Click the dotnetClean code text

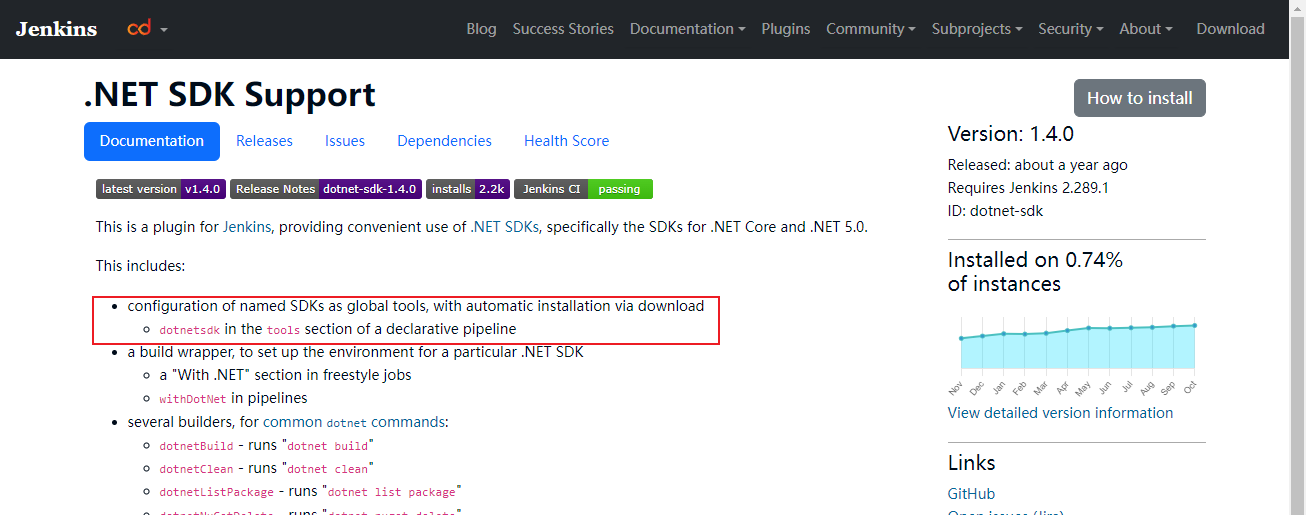click(196, 469)
